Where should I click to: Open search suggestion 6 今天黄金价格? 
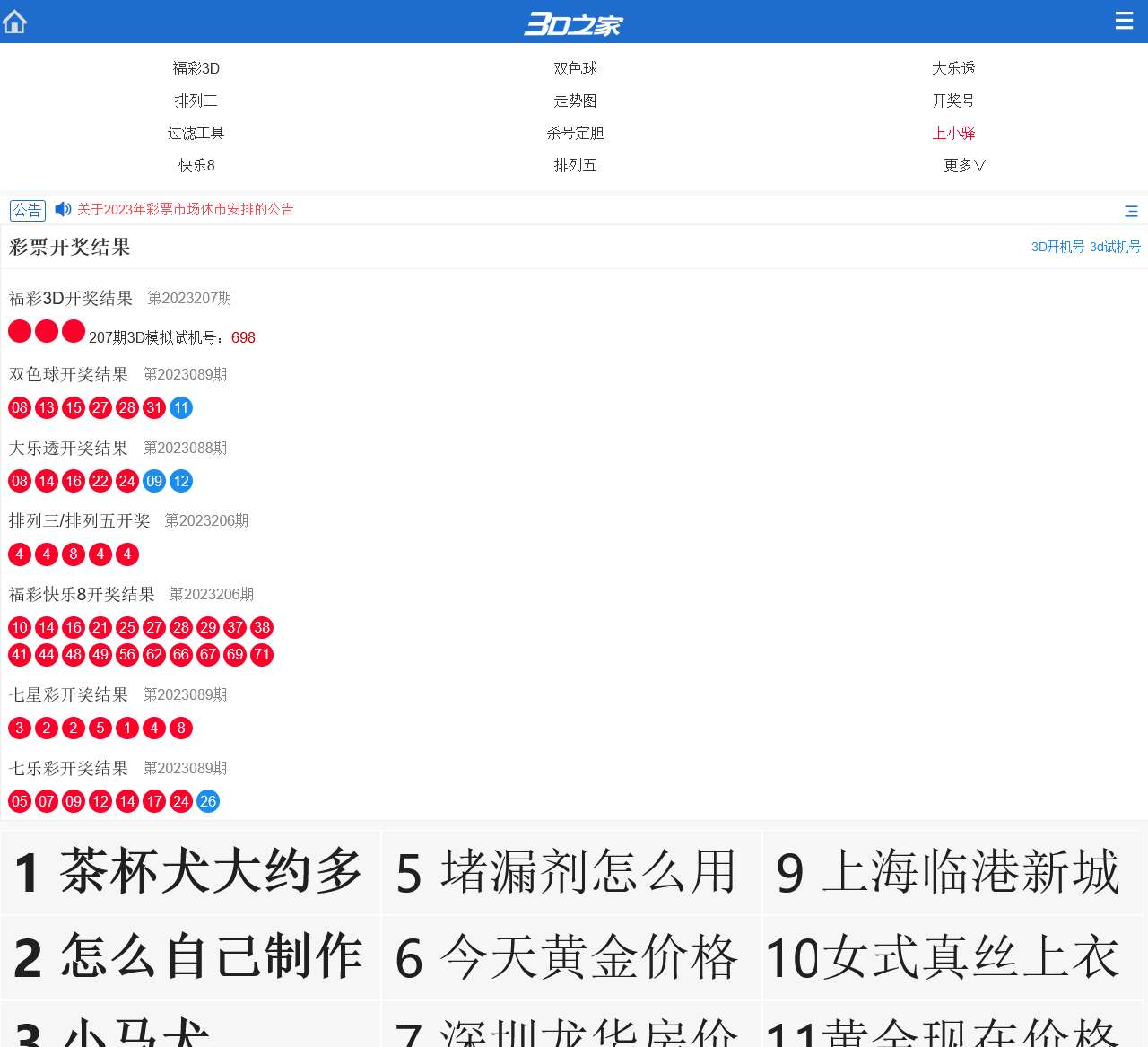(x=571, y=957)
